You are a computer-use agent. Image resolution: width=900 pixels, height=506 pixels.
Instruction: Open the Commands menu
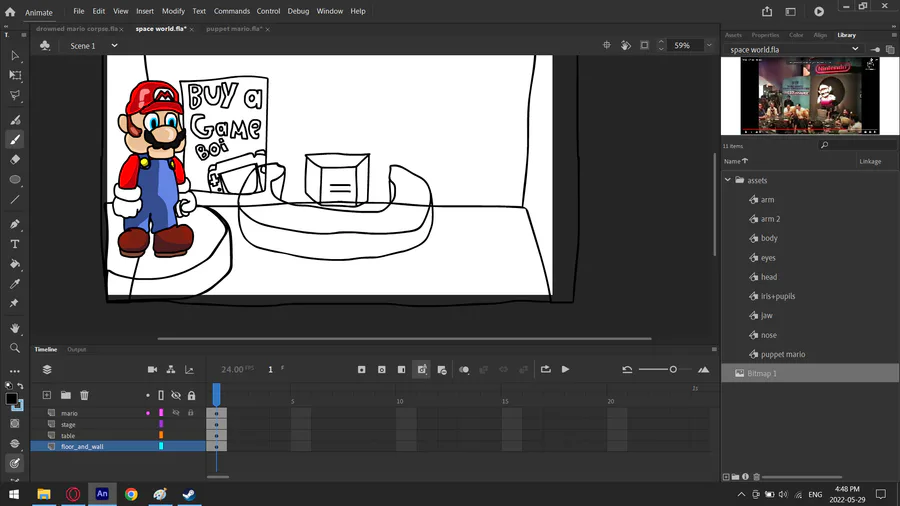click(232, 11)
